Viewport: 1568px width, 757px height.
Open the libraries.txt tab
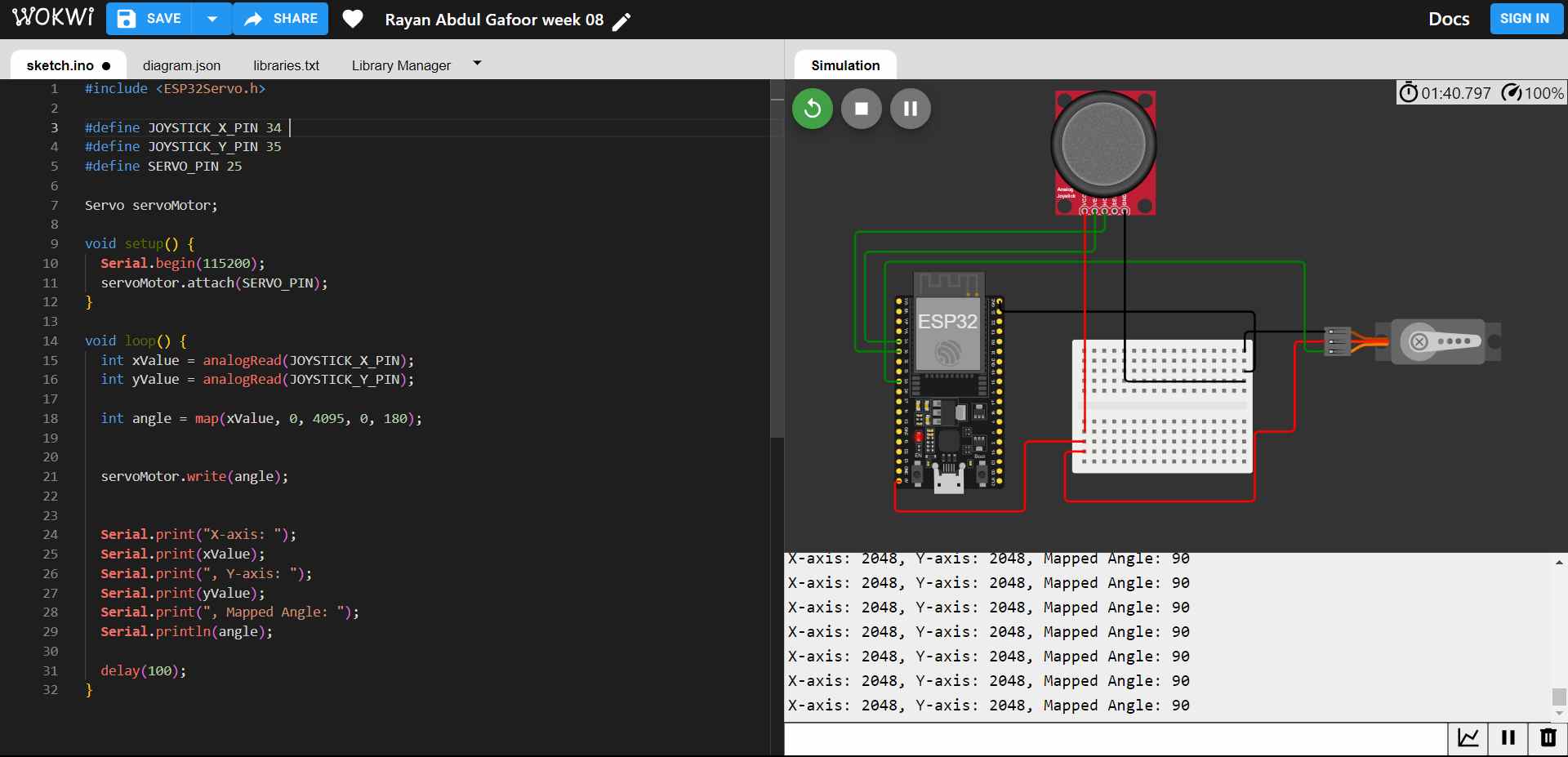286,65
